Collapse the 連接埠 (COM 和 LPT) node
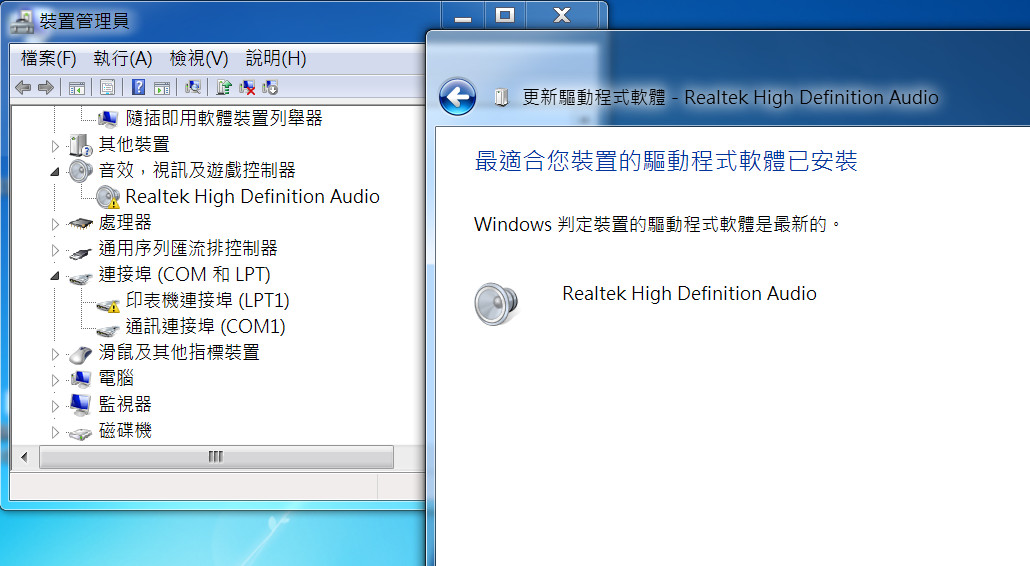 coord(55,276)
